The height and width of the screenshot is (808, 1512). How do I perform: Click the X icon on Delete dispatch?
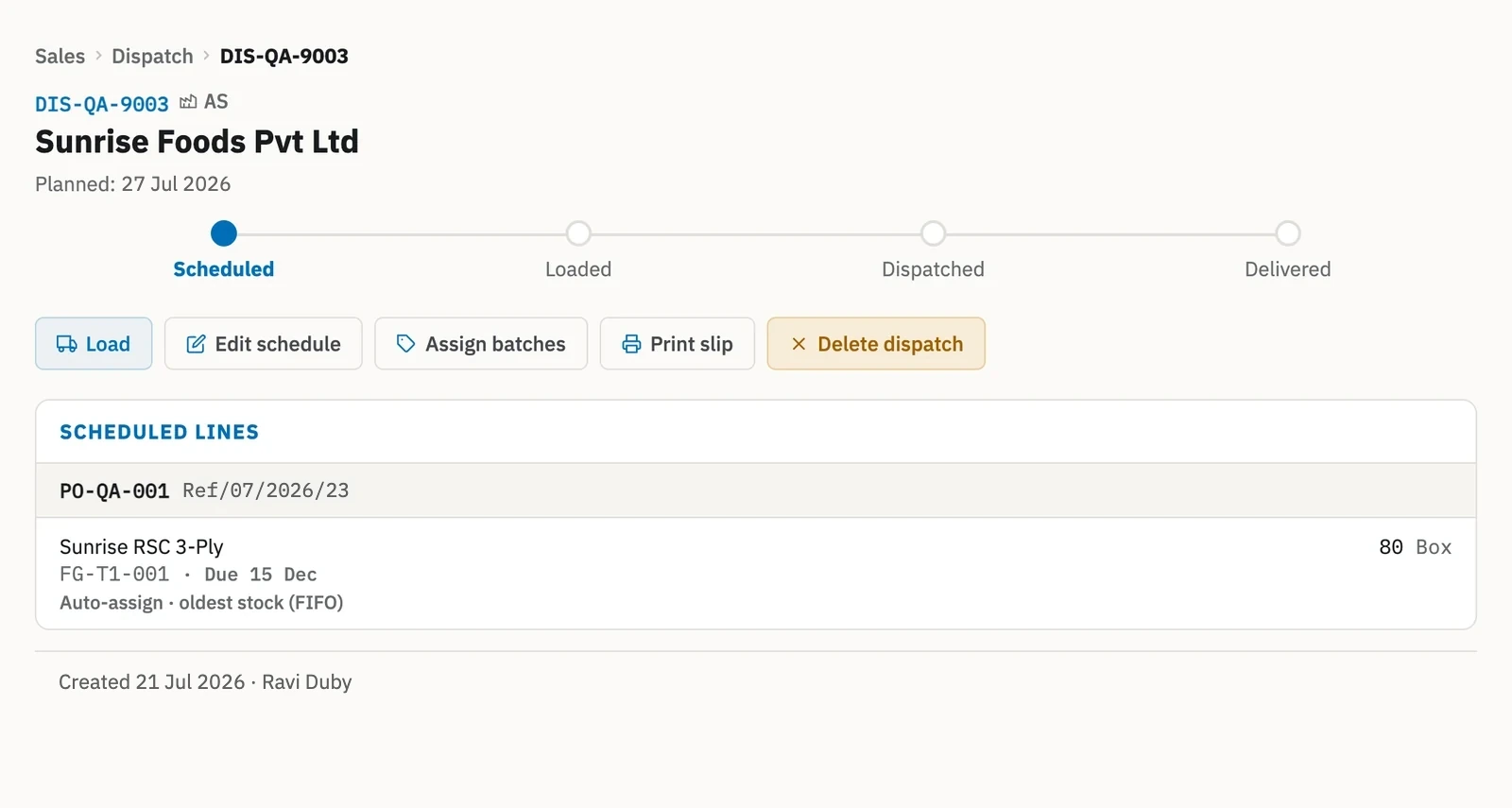coord(799,344)
